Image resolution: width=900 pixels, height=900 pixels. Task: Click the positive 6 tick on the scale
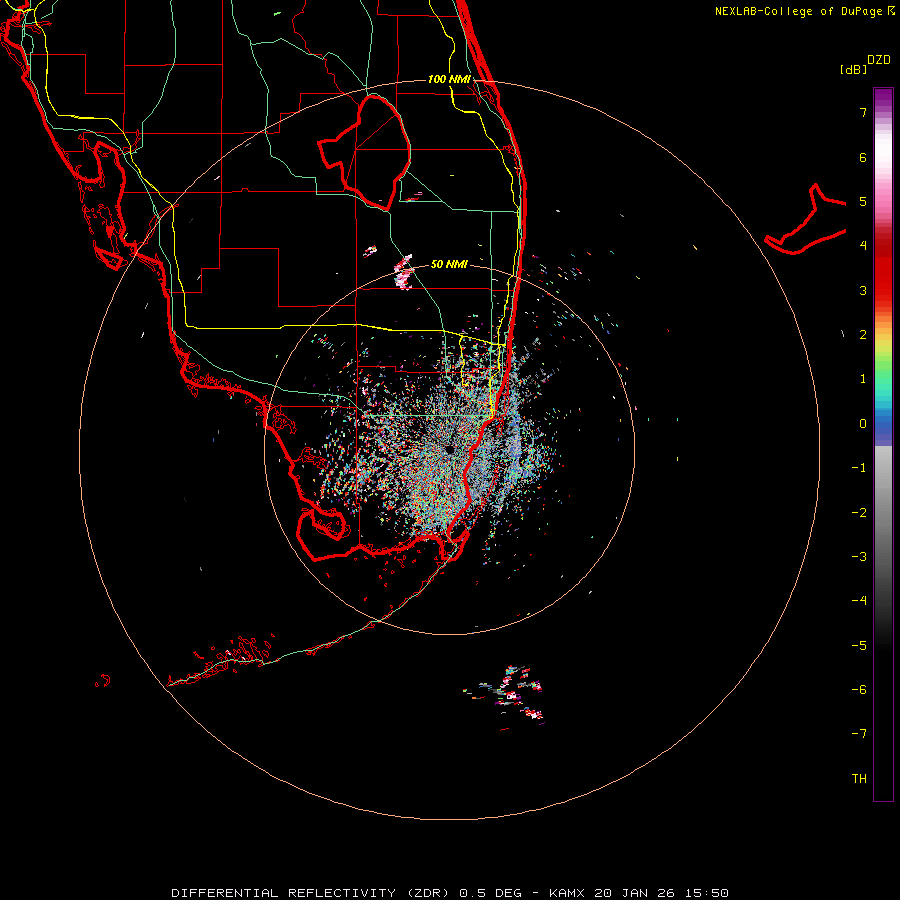click(x=863, y=157)
